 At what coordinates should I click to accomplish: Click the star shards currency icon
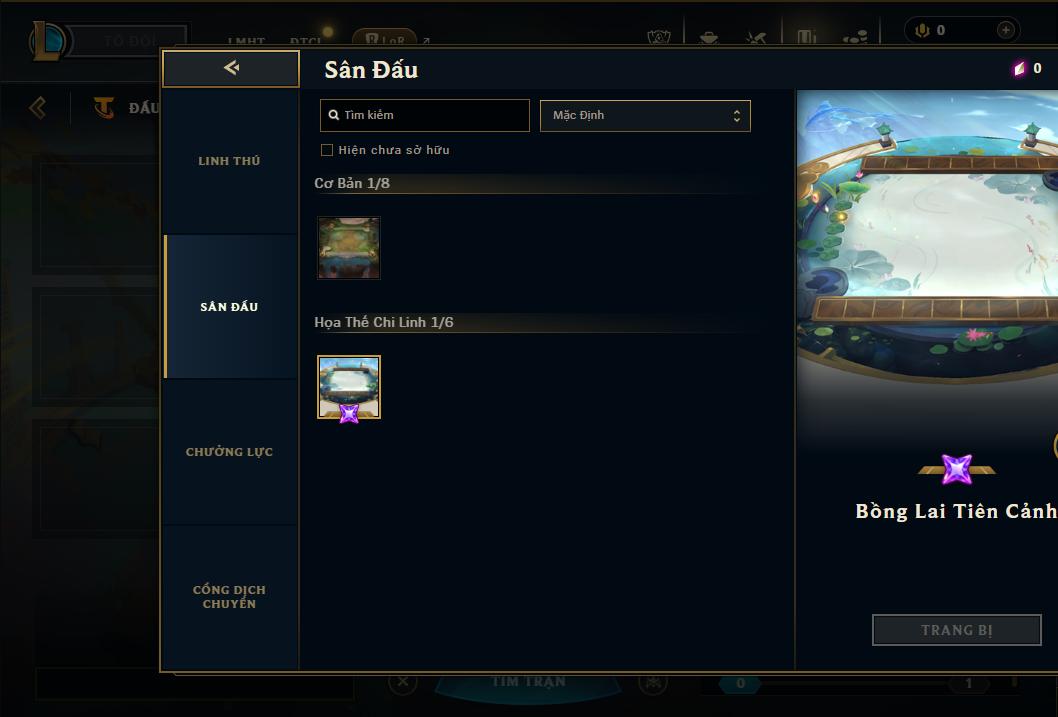1020,68
